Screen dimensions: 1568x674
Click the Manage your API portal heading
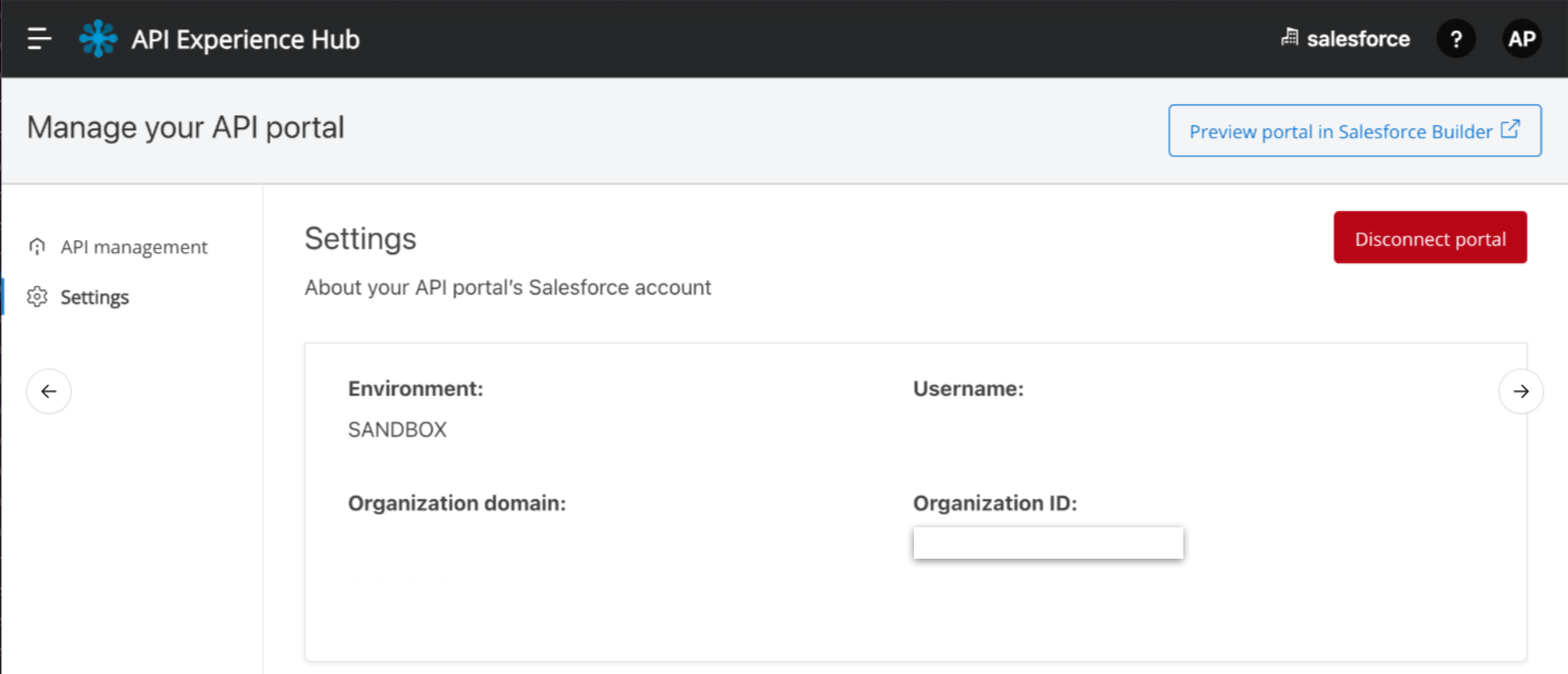click(186, 128)
